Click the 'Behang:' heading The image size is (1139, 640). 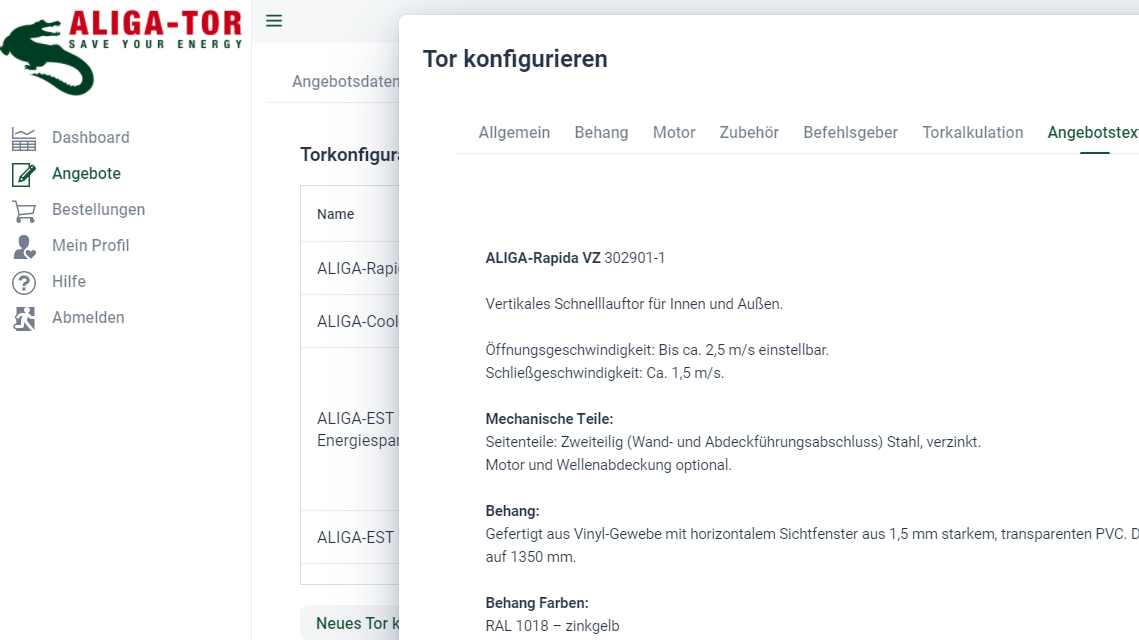click(x=512, y=511)
